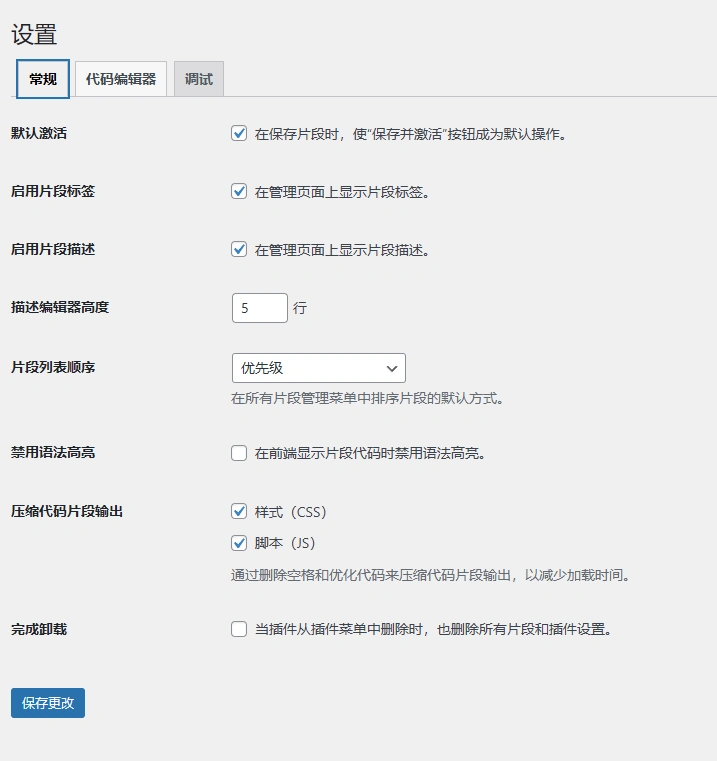Screen dimensions: 717x761
Task: Click the 片段列表顺序 setting title
Action: [x=53, y=367]
